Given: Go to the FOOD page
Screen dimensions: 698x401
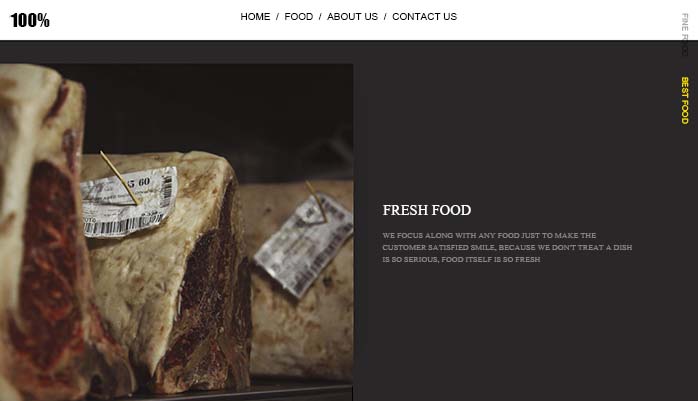Looking at the screenshot, I should point(299,17).
